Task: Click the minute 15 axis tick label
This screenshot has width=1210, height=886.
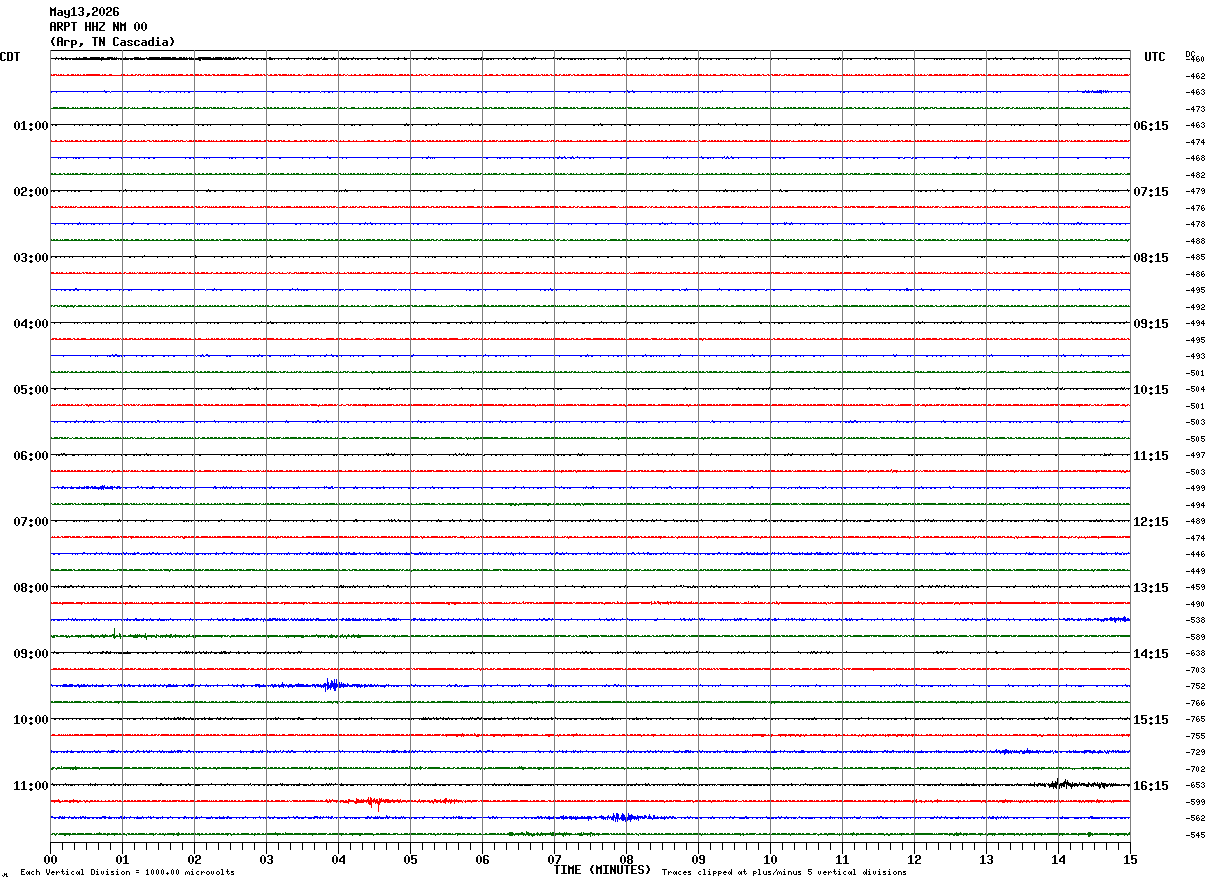Action: pyautogui.click(x=1130, y=859)
